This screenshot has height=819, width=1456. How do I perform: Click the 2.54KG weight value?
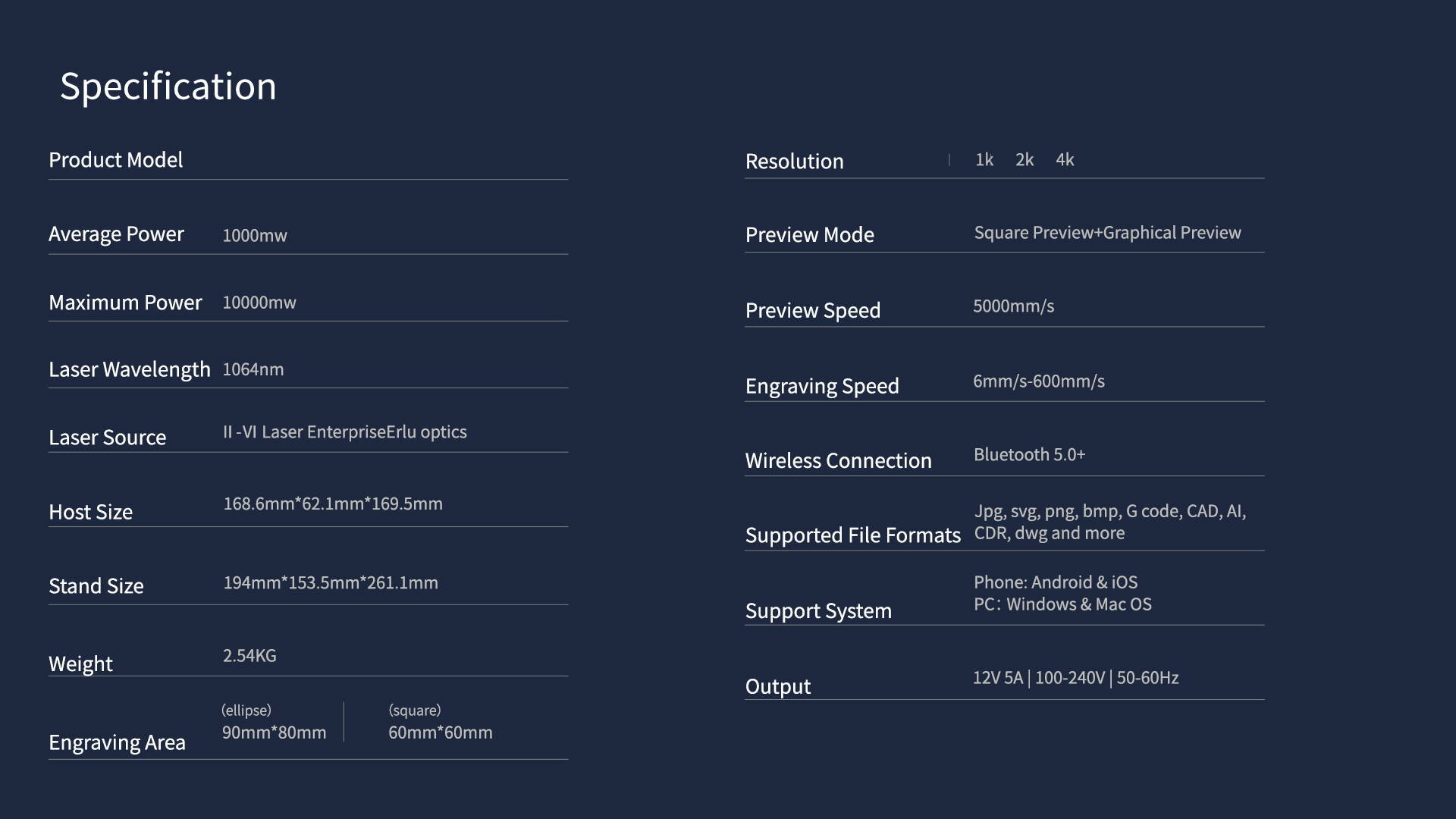[x=249, y=656]
